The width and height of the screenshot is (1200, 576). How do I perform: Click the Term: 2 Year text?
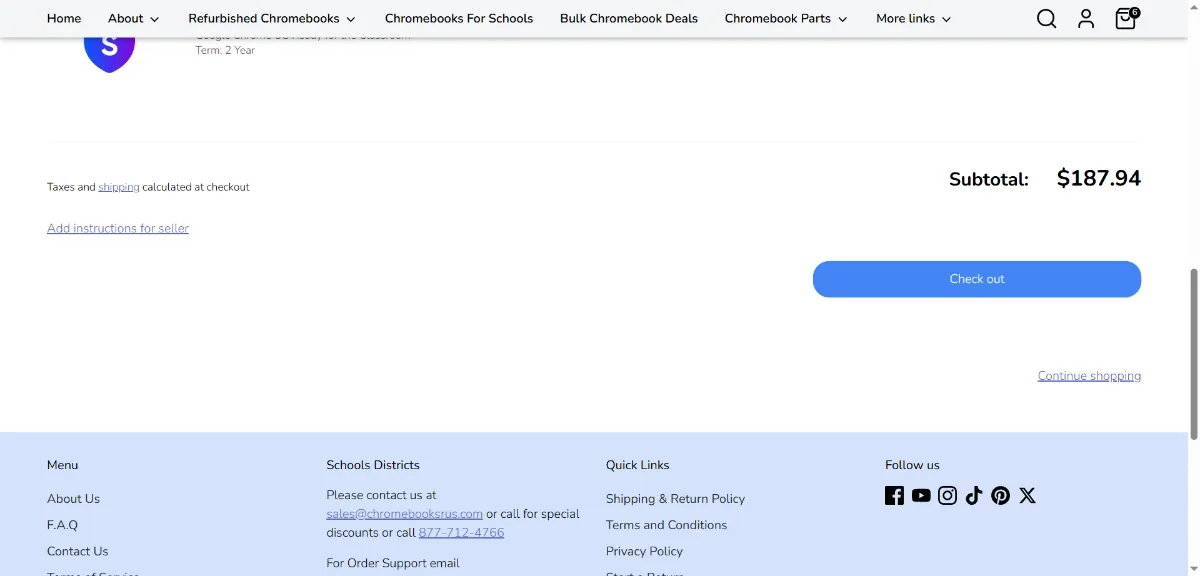point(225,50)
